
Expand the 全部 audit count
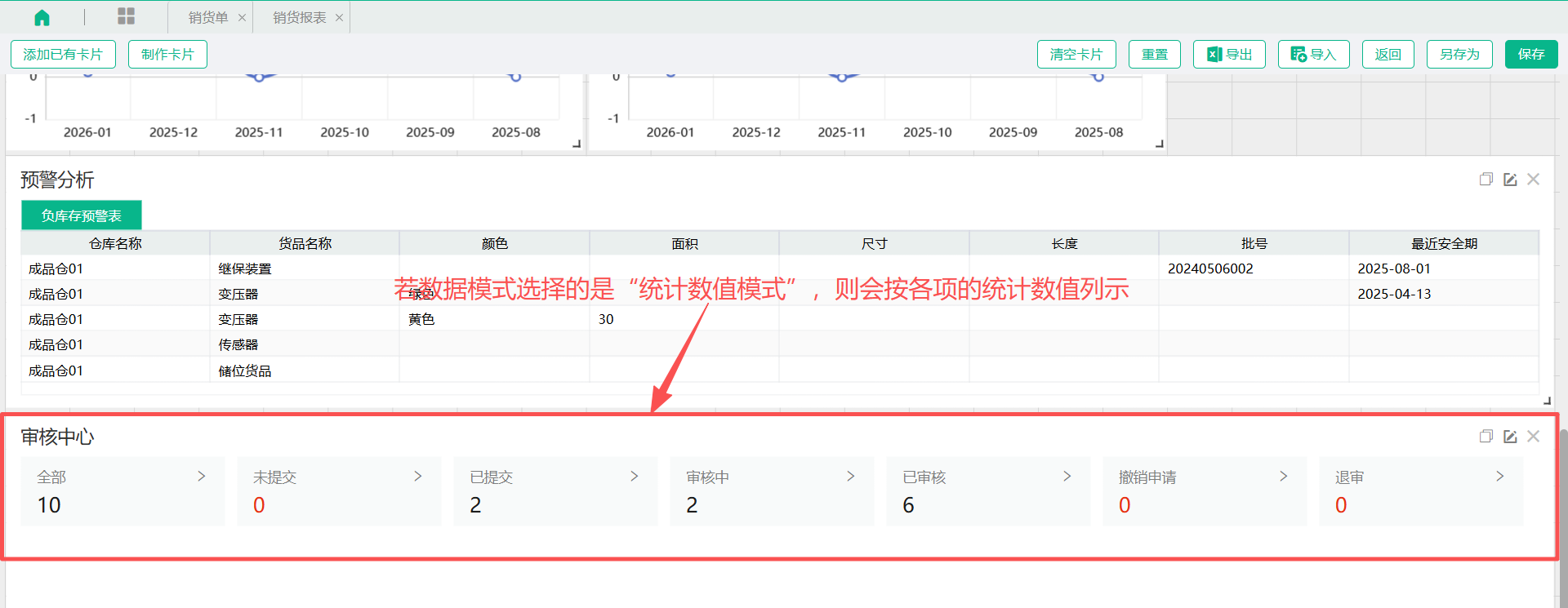coord(201,477)
